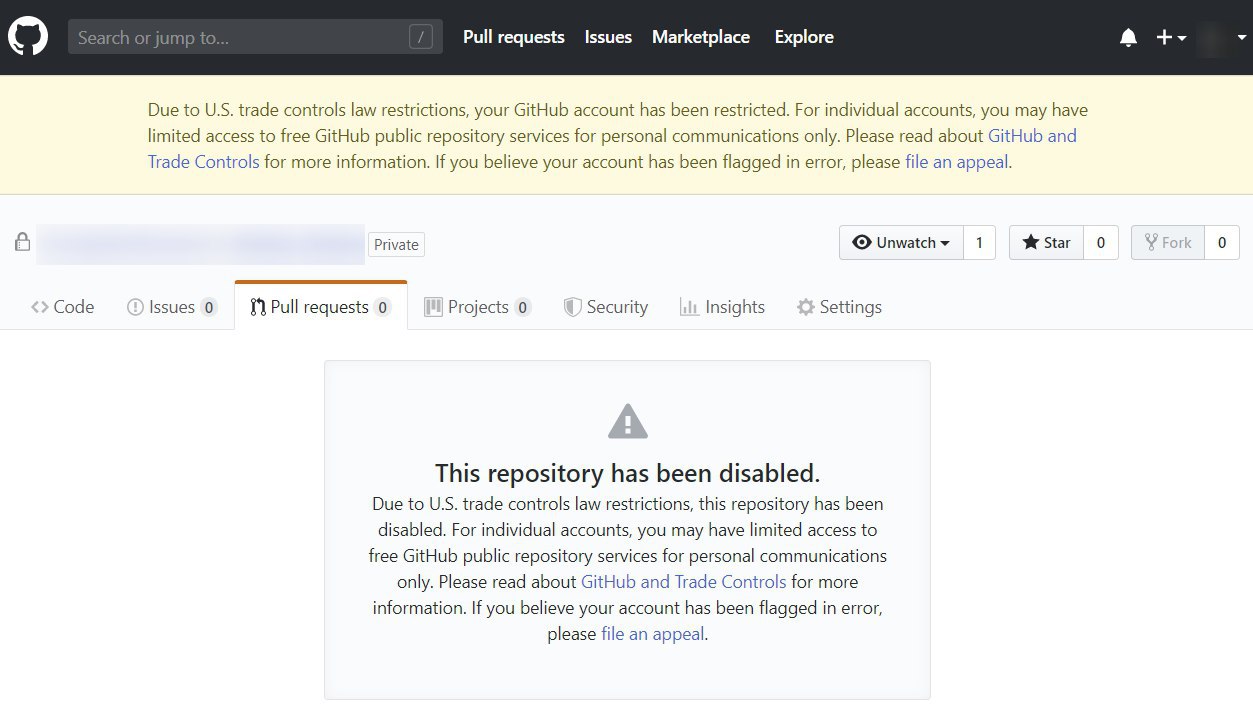The height and width of the screenshot is (728, 1253).
Task: Click the private repository lock icon
Action: (x=21, y=243)
